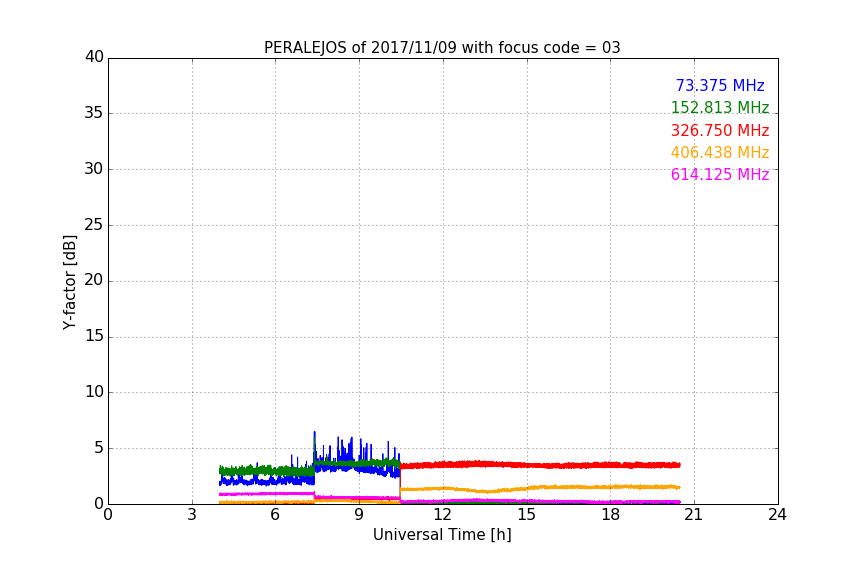Screen dimensions: 864x576
Task: Click the y-axis tick label 5
Action: point(99,448)
